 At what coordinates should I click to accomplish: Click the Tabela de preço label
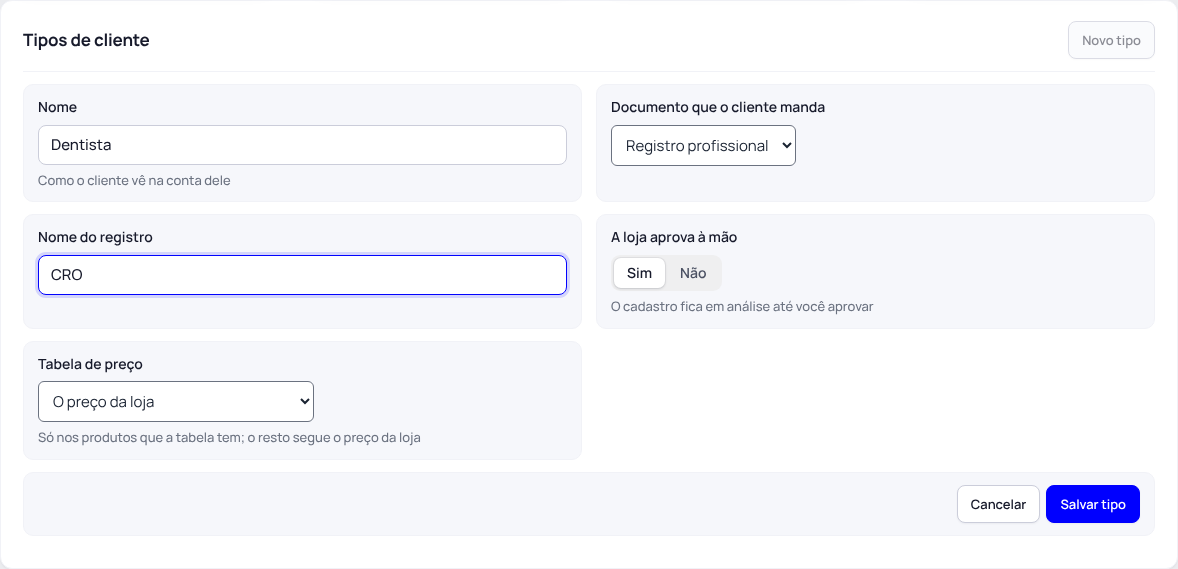(90, 364)
